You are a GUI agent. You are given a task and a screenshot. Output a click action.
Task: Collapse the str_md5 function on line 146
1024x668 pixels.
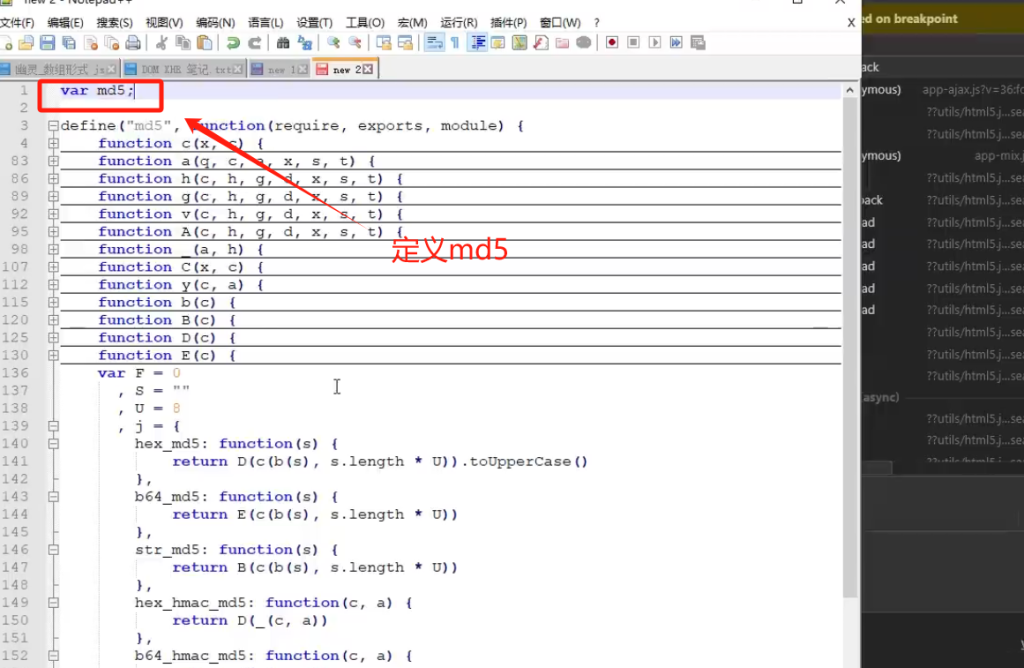tap(54, 550)
